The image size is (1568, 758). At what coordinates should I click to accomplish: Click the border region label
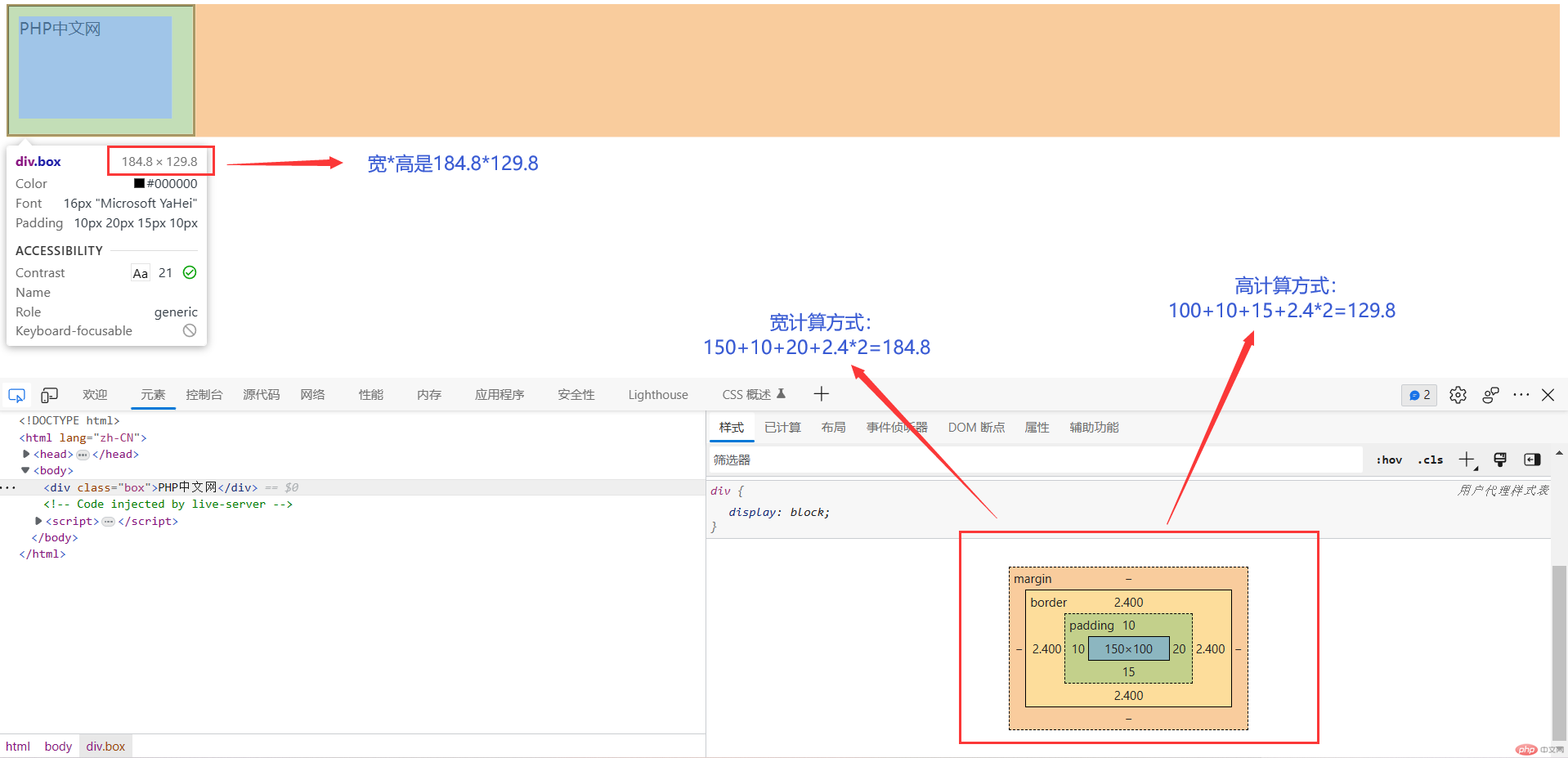[x=1048, y=603]
